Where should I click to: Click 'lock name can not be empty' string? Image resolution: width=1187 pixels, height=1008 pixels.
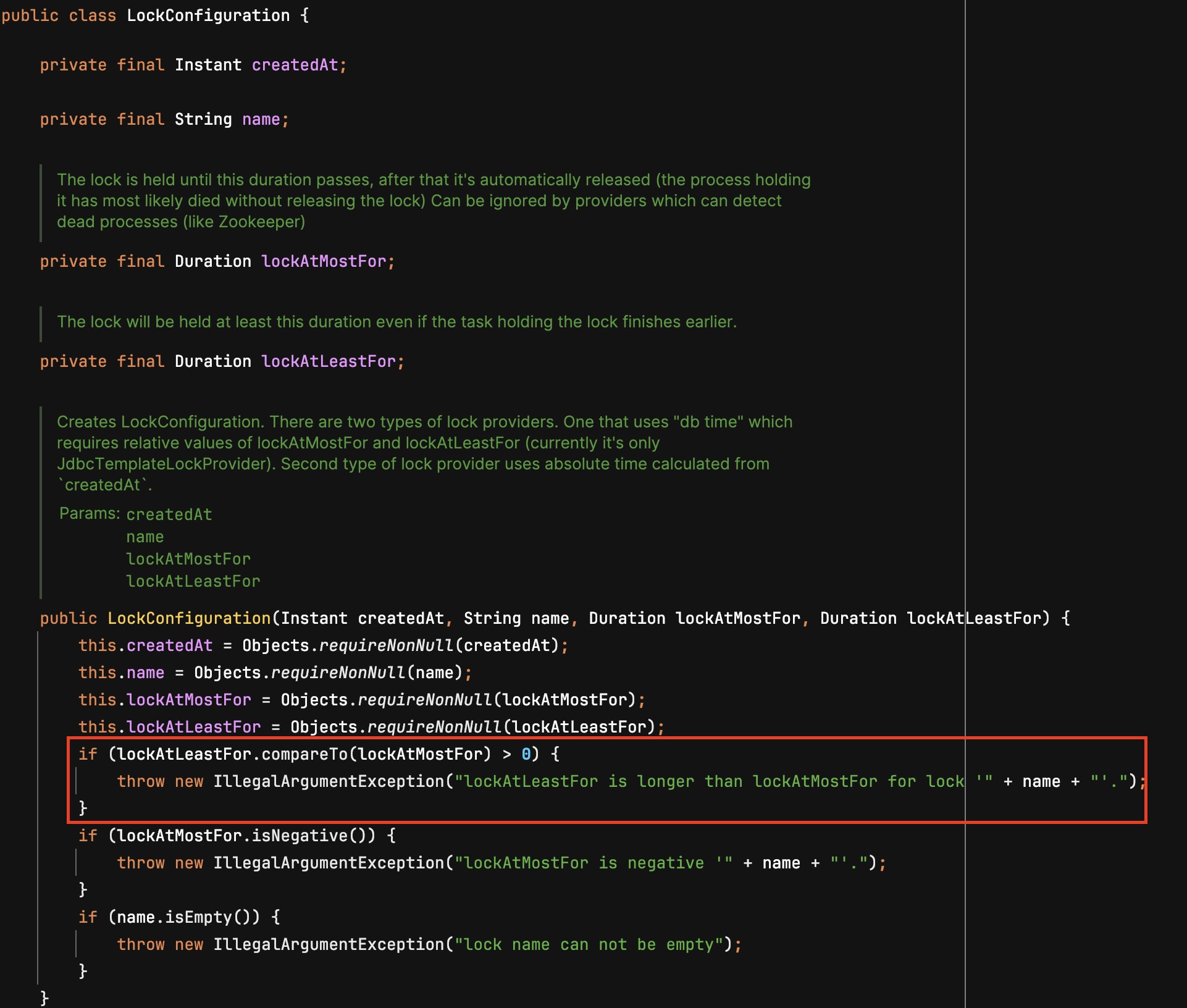pyautogui.click(x=588, y=944)
